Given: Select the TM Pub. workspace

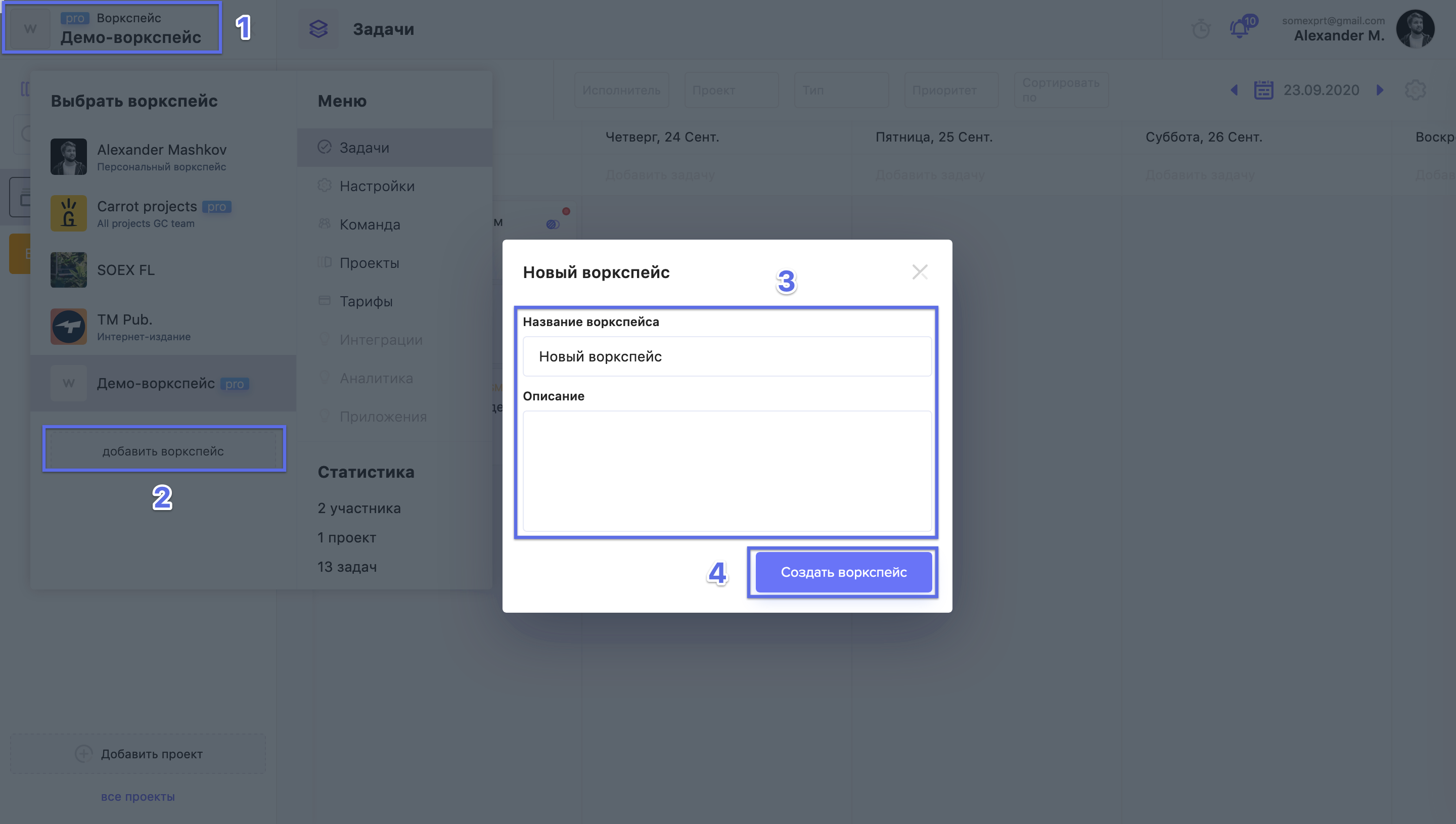Looking at the screenshot, I should click(163, 327).
